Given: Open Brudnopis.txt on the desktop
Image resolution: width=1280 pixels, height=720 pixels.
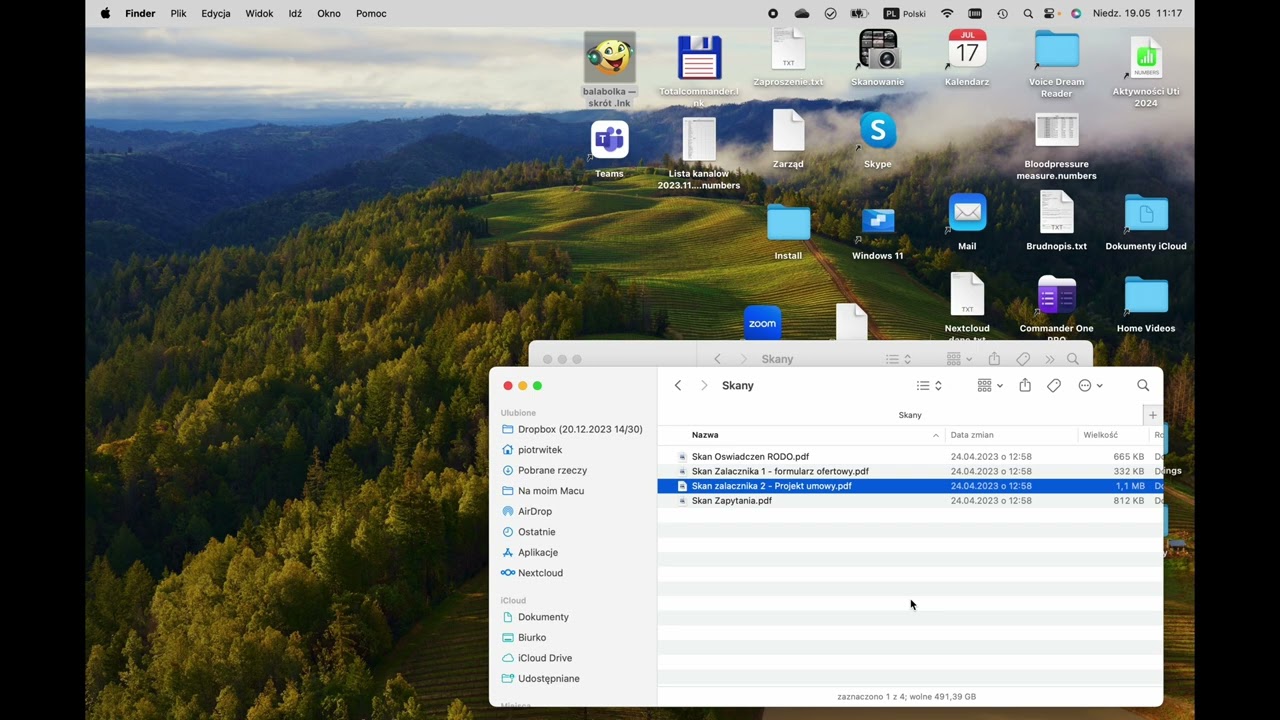Looking at the screenshot, I should click(1057, 213).
